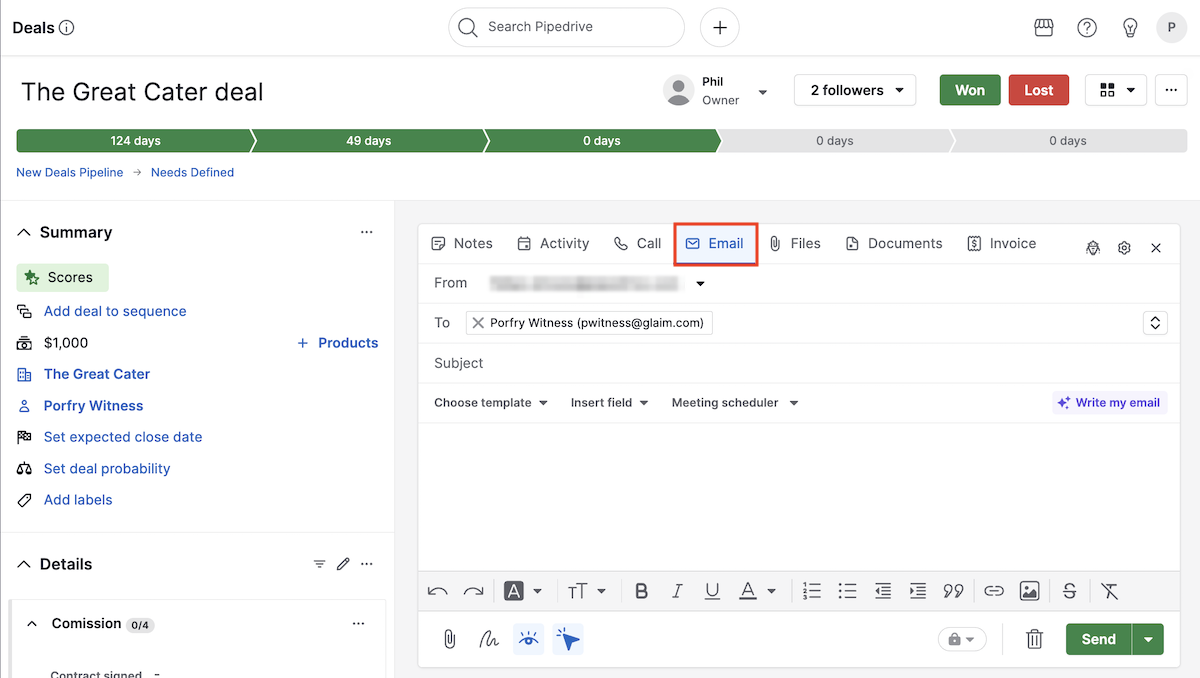Clear text formatting
1200x678 pixels.
[1109, 591]
